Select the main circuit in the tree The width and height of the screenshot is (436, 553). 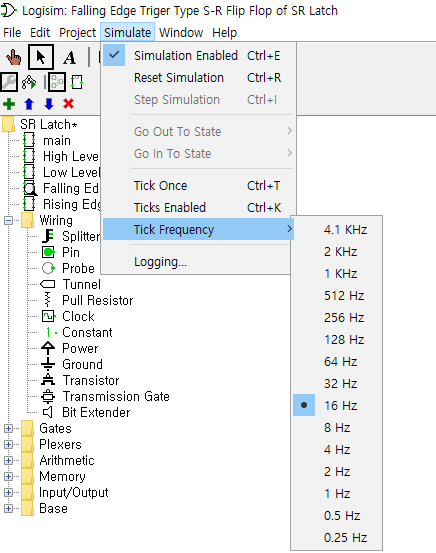point(56,141)
